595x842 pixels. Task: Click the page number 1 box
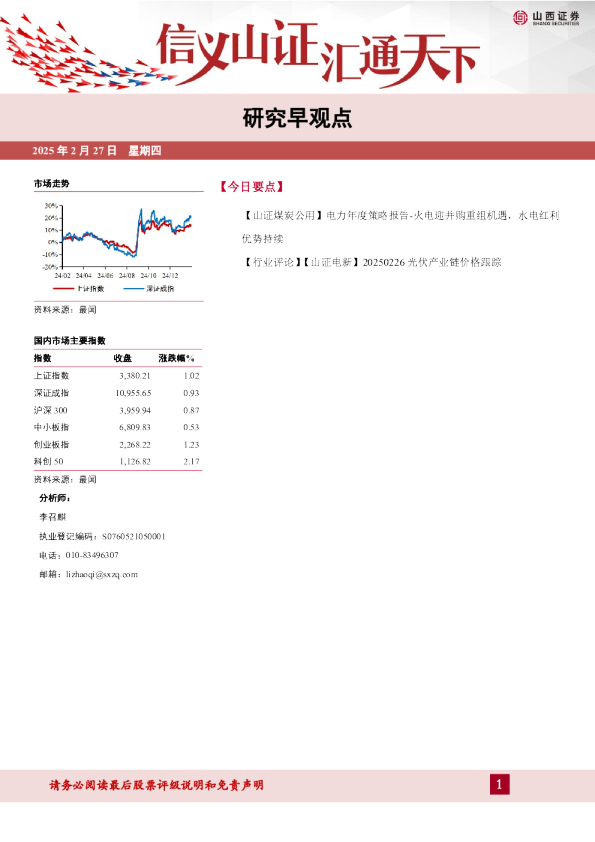(499, 785)
